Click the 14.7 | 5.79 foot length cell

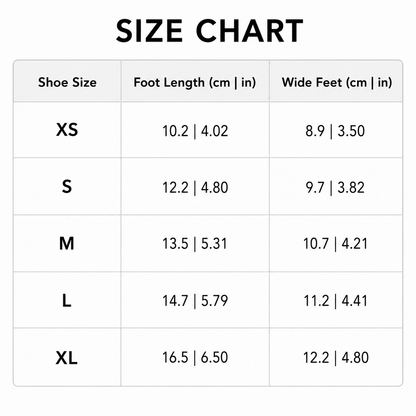click(195, 301)
